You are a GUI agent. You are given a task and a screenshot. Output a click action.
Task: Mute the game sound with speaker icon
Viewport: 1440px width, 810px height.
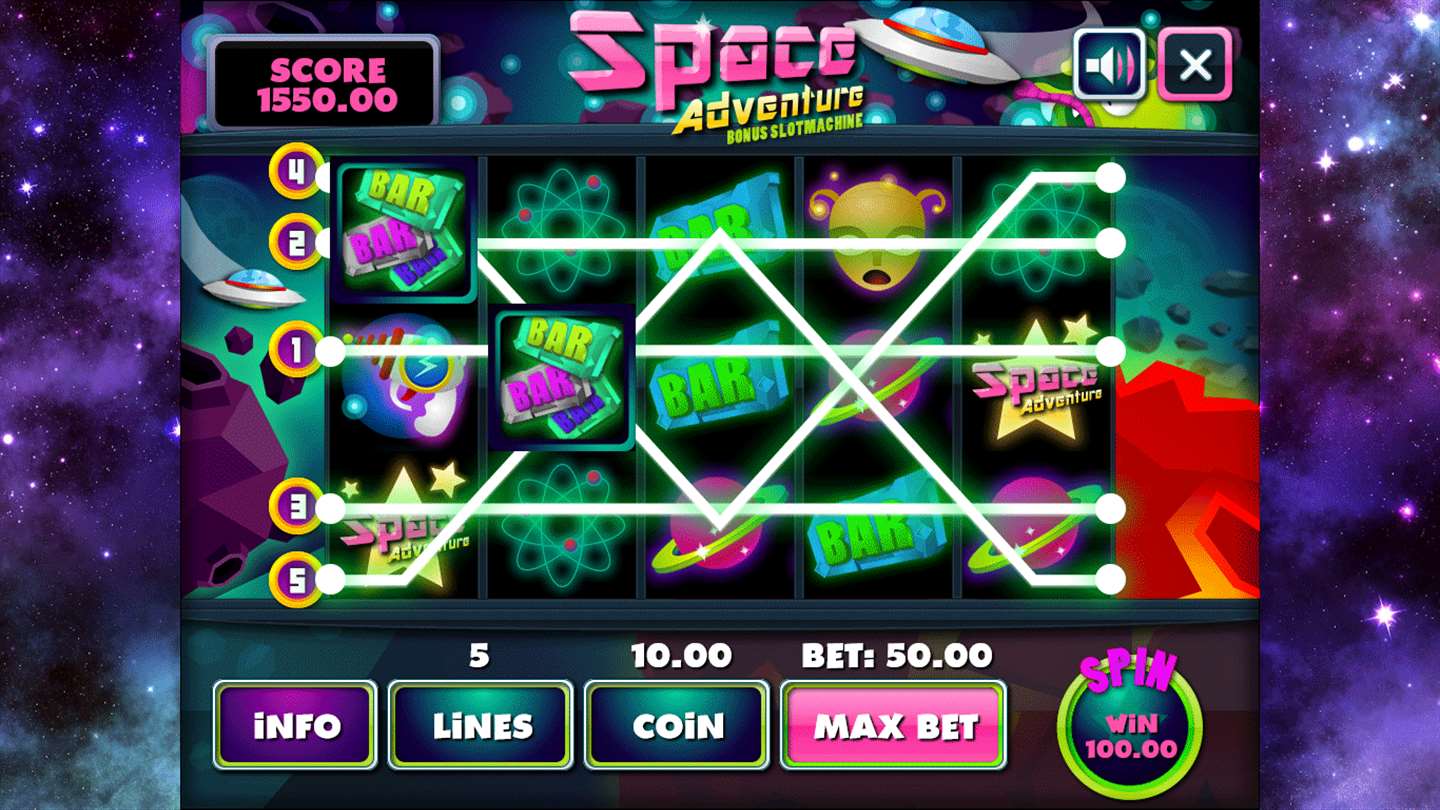[x=1110, y=65]
